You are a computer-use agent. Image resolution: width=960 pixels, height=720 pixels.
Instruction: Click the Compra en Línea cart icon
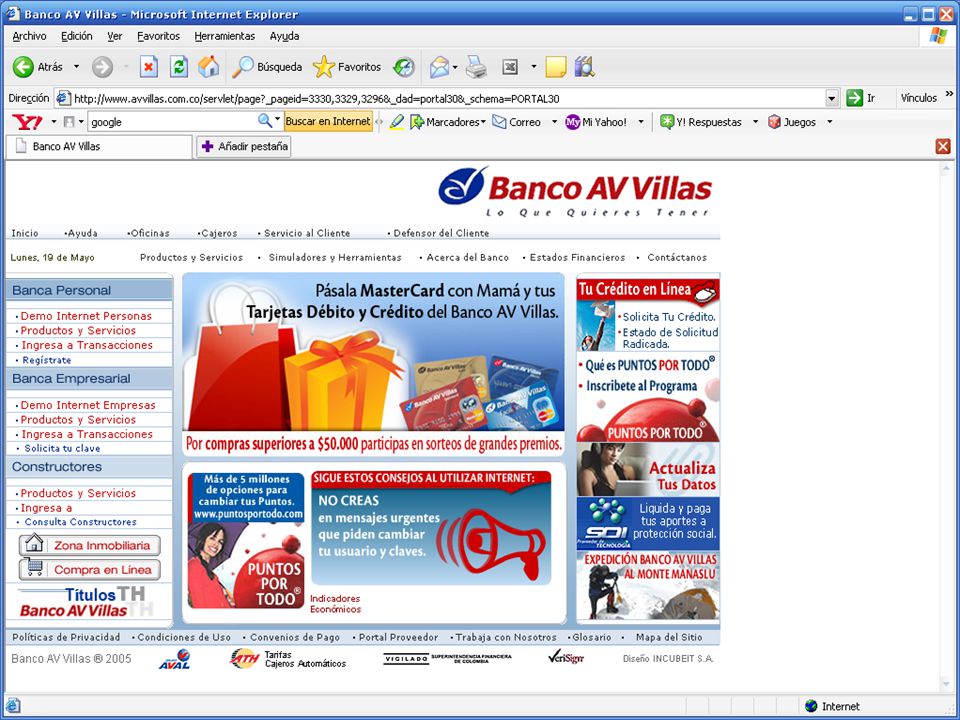tap(34, 568)
